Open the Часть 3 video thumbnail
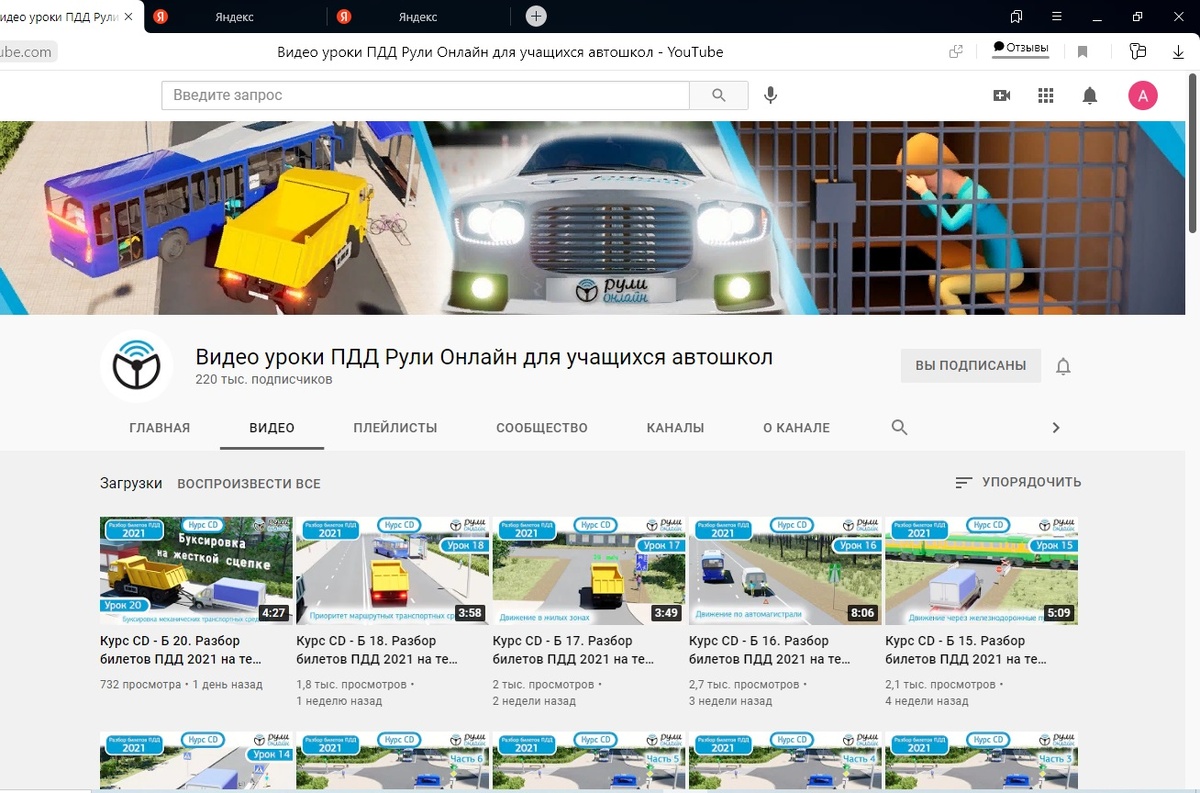The height and width of the screenshot is (793, 1200). [x=982, y=762]
